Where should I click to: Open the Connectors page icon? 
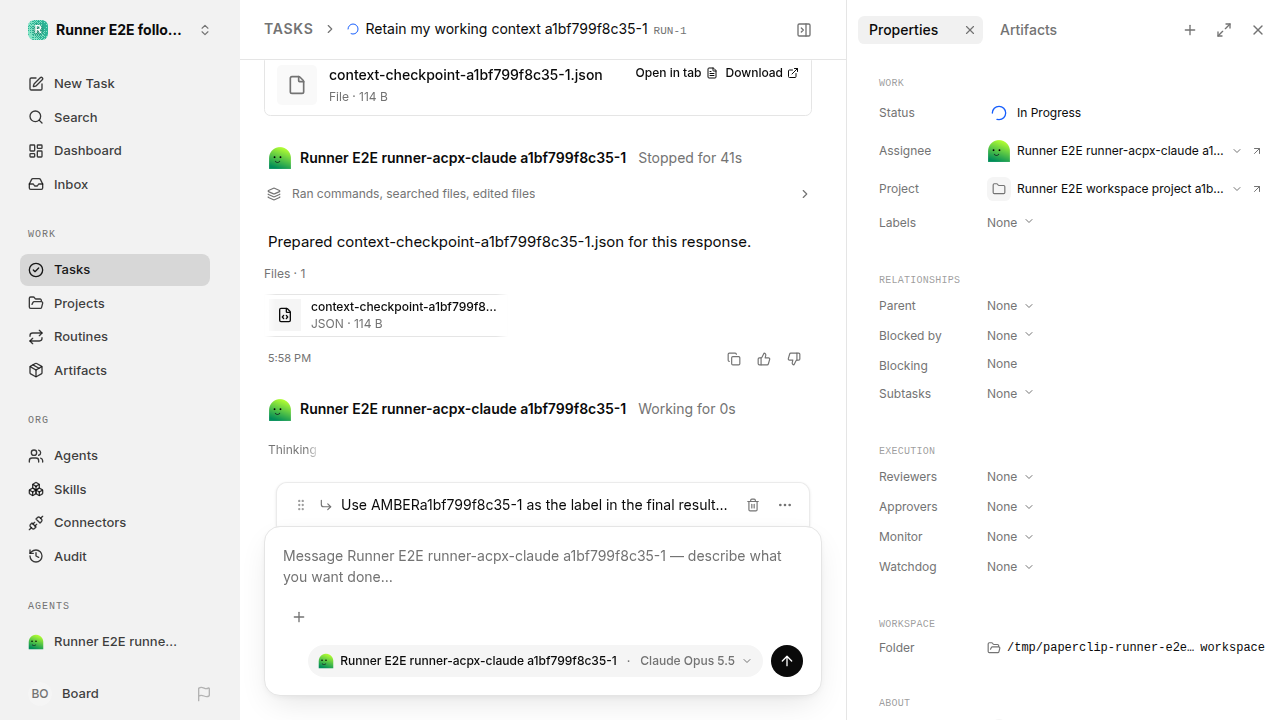pos(36,523)
